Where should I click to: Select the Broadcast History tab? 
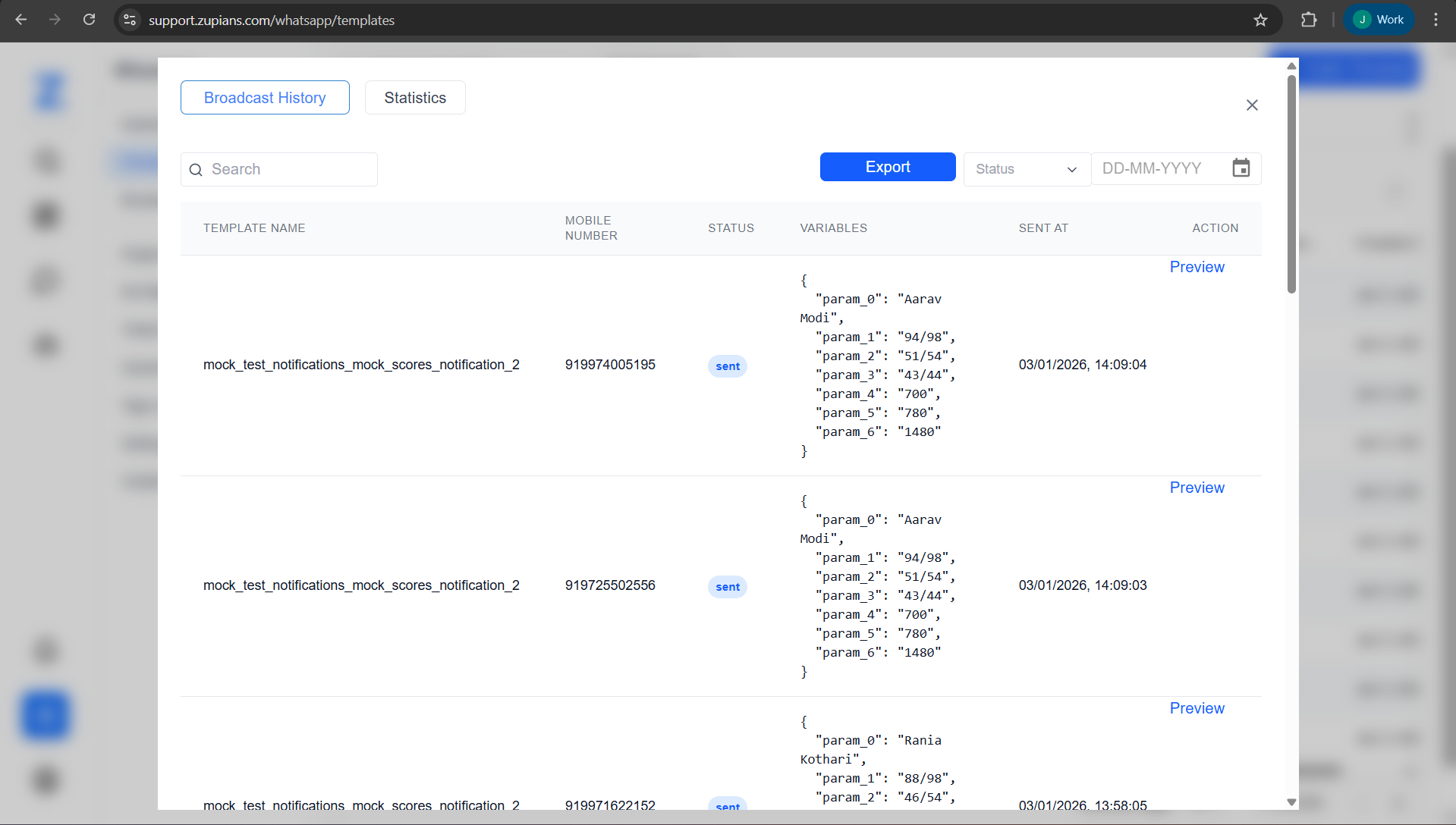point(265,98)
